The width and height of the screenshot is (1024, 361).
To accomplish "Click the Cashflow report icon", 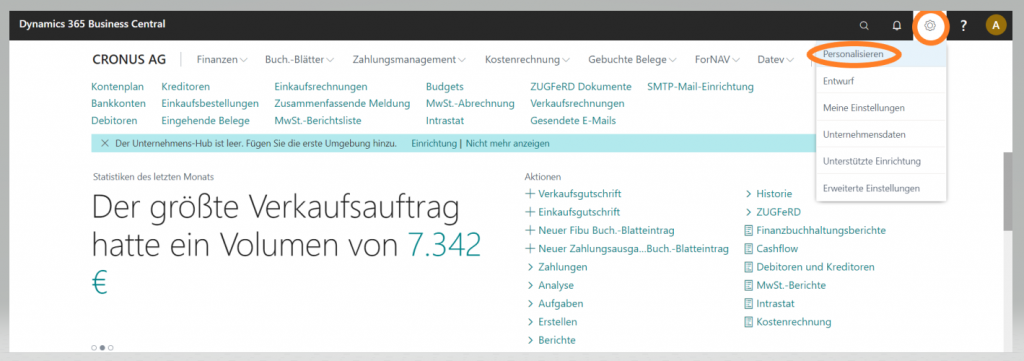I will 748,249.
